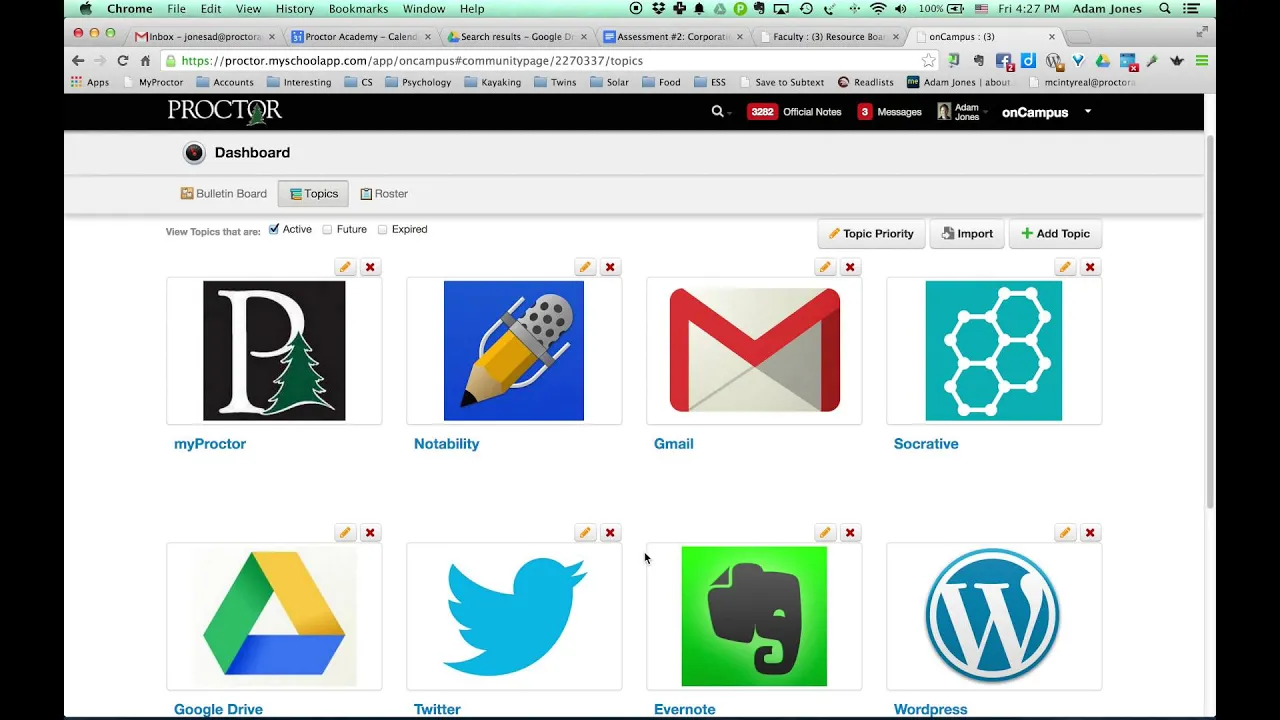Click the edit pencil above Evernote

[825, 533]
